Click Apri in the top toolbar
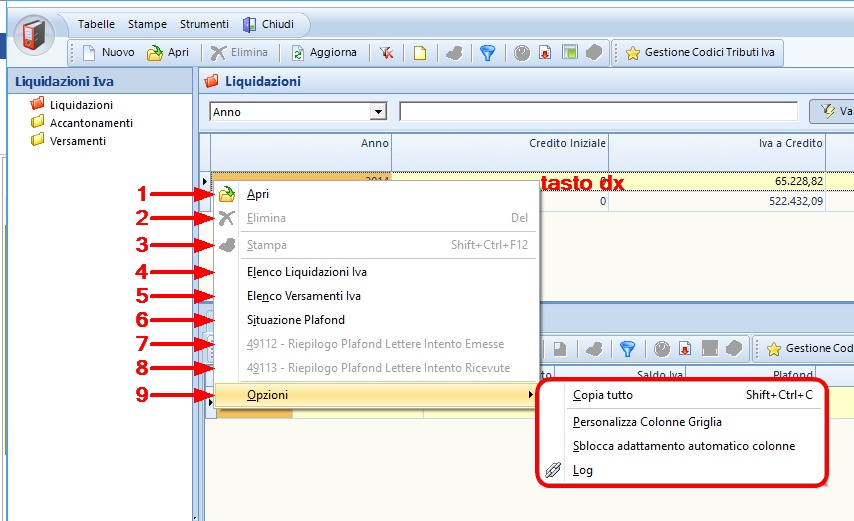 pos(168,53)
